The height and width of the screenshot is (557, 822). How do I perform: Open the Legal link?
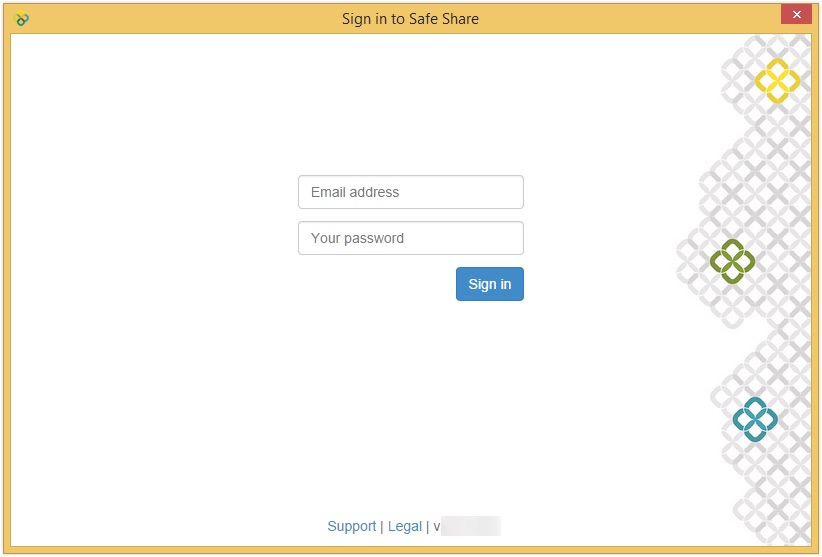click(405, 526)
